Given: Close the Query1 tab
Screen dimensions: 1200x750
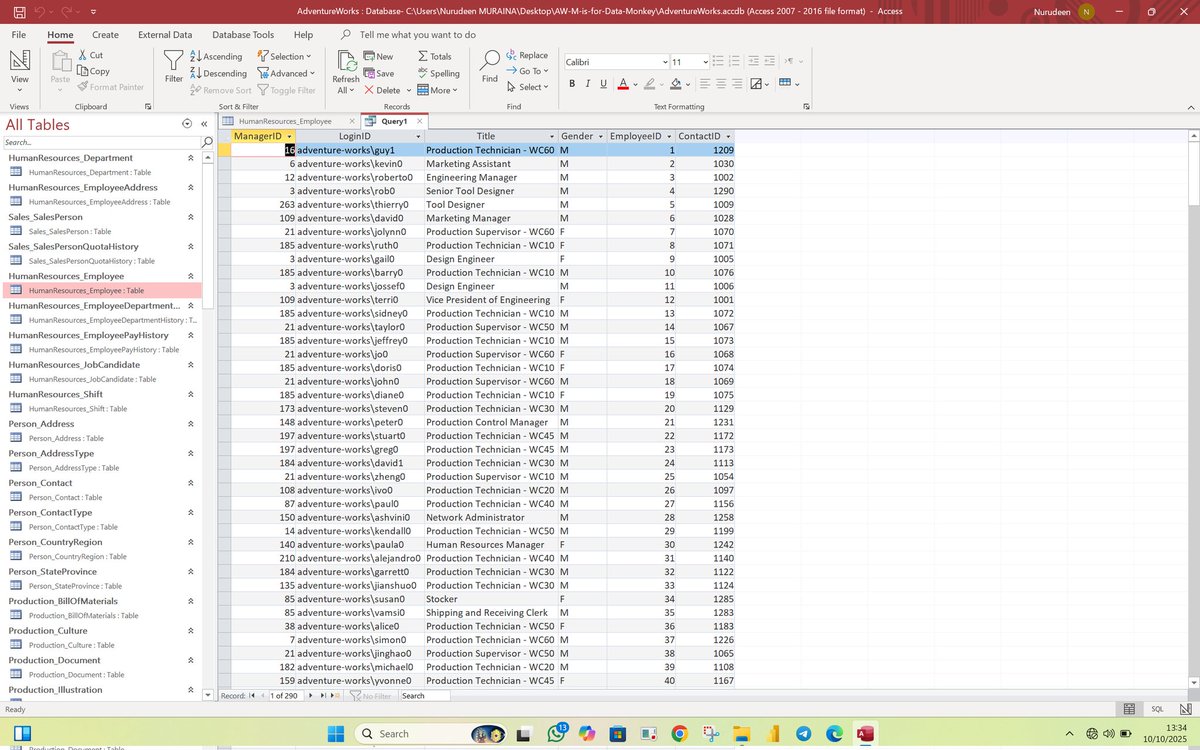Looking at the screenshot, I should 420,121.
